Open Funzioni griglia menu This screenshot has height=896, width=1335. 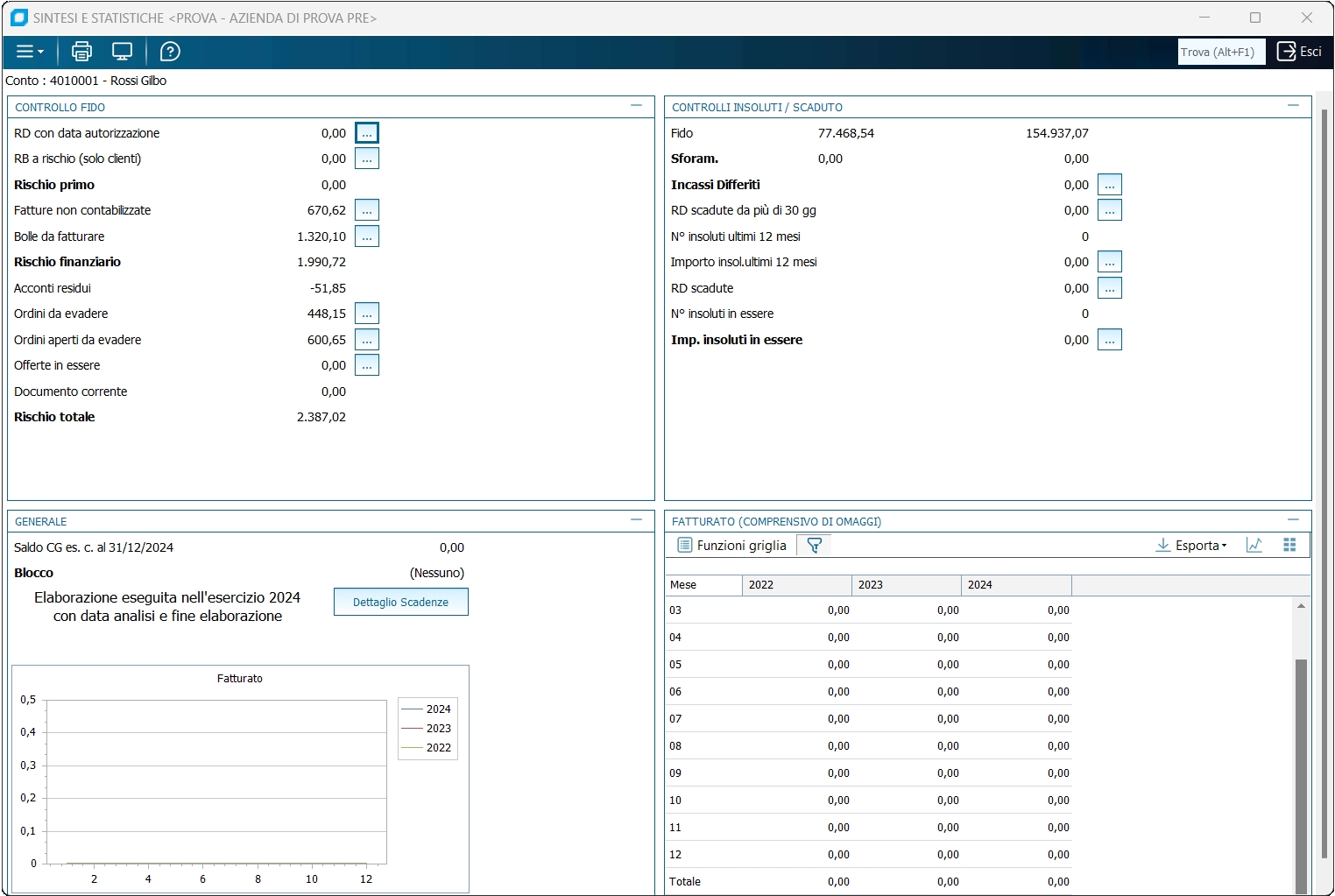click(x=732, y=546)
